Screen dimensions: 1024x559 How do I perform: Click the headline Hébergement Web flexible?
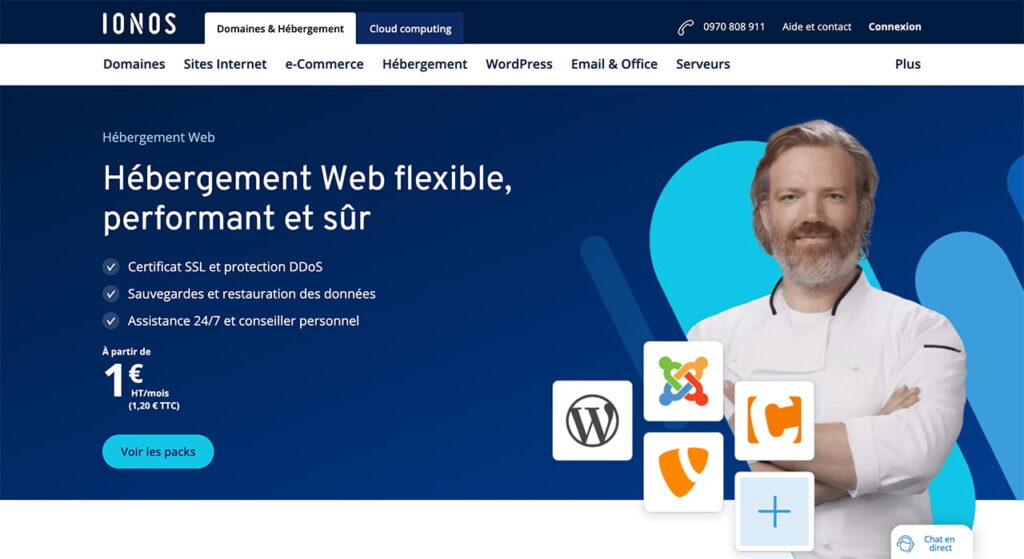coord(307,198)
